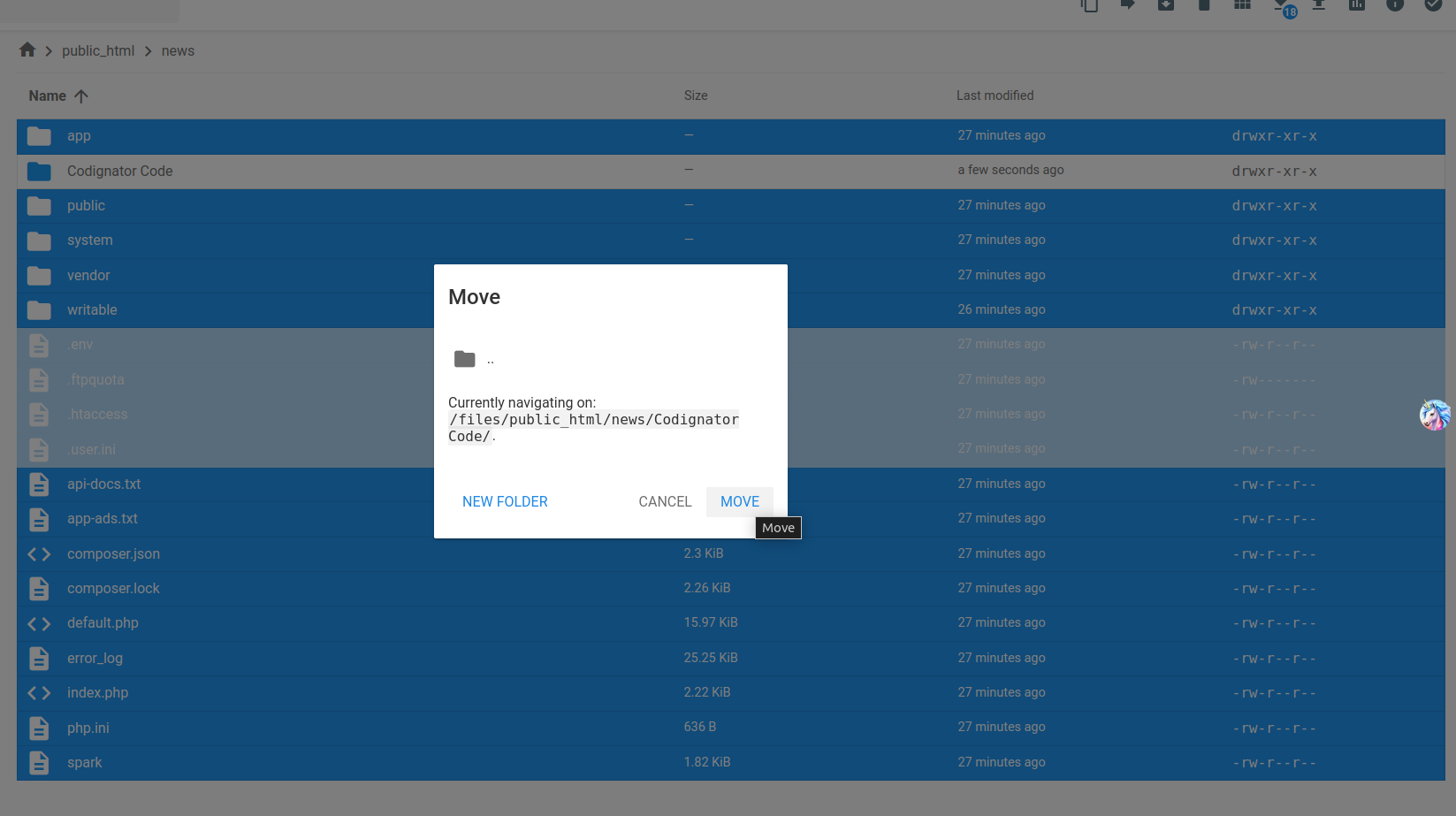
Task: Click the unicorn floating icon at right edge
Action: [1434, 415]
